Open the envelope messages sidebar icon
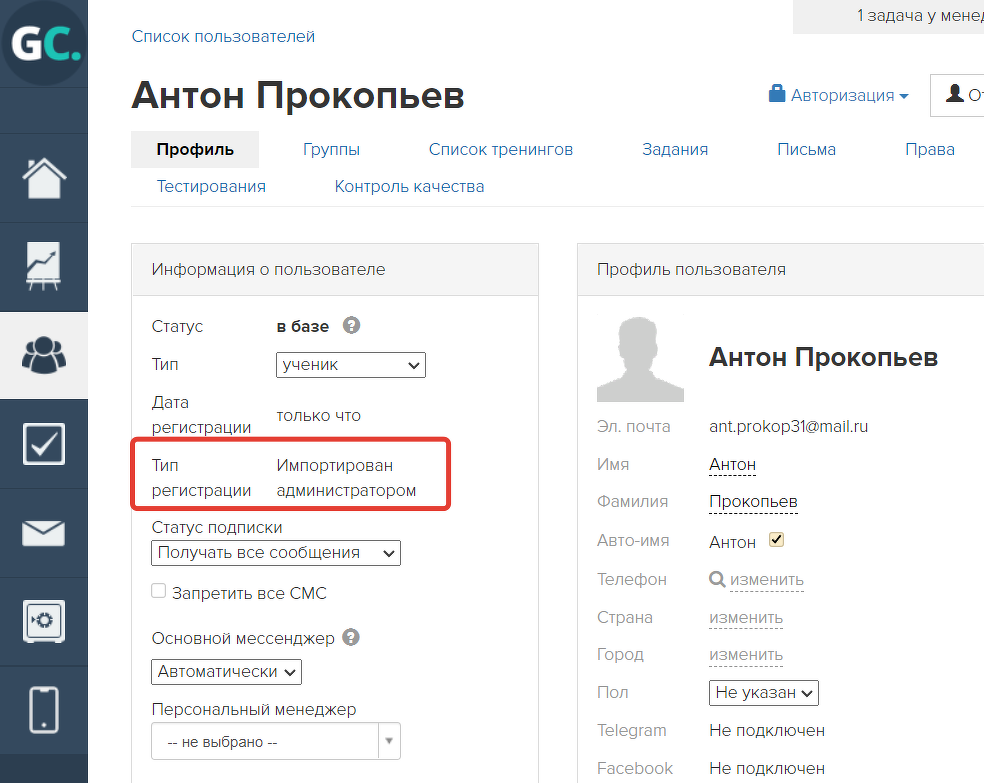Screen dimensions: 984x783 [44, 533]
